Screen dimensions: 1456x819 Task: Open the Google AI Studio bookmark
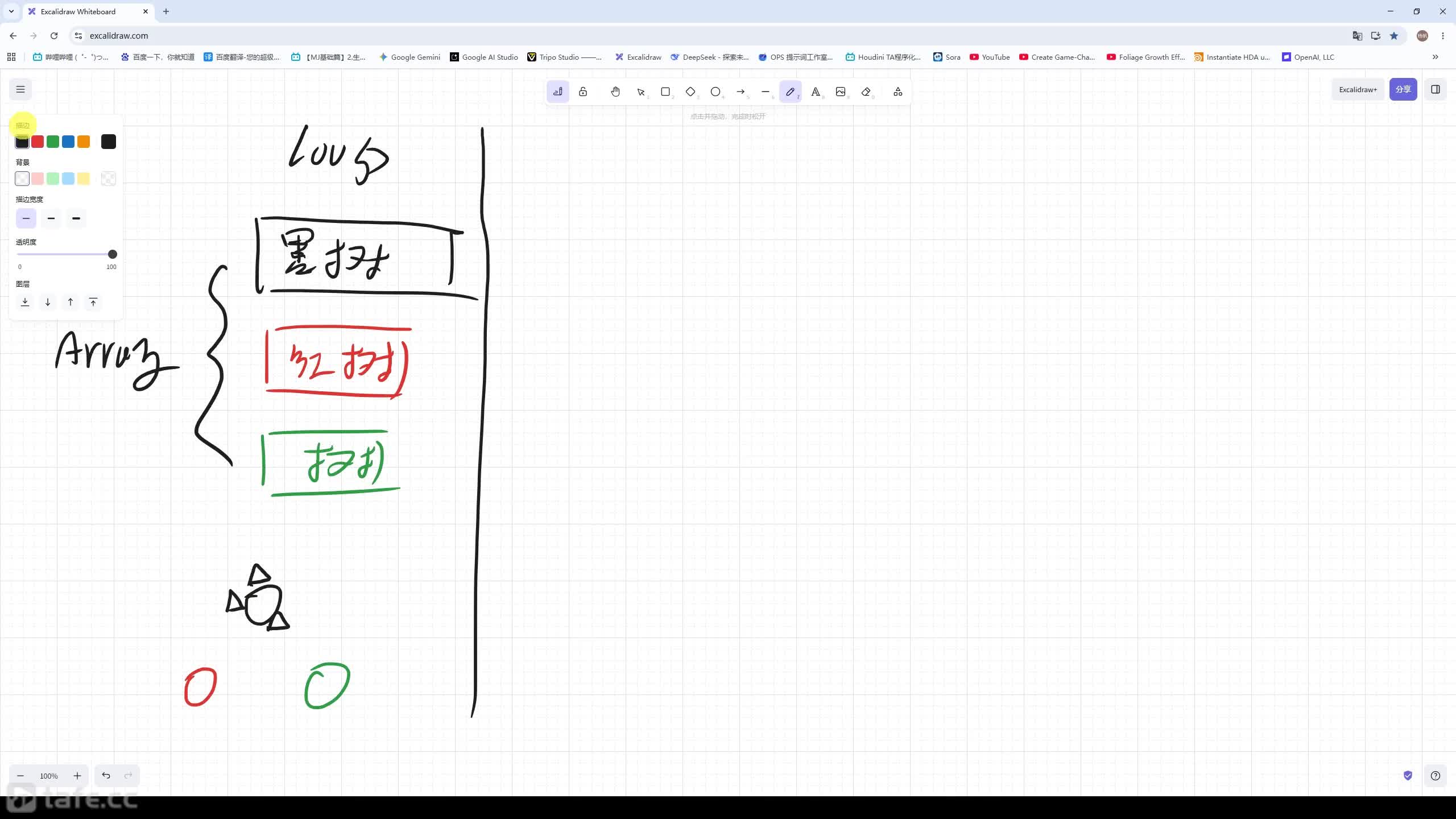[484, 57]
